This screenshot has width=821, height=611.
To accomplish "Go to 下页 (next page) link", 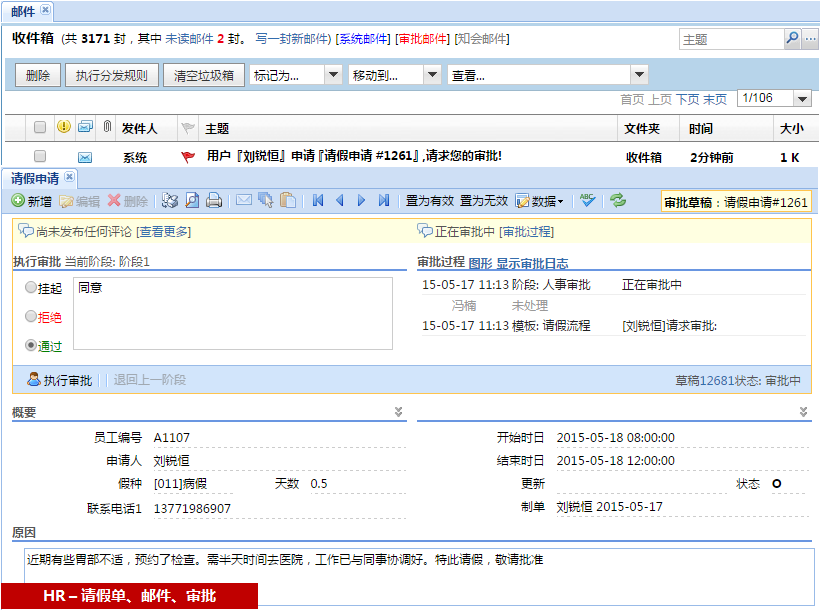I will tap(687, 99).
